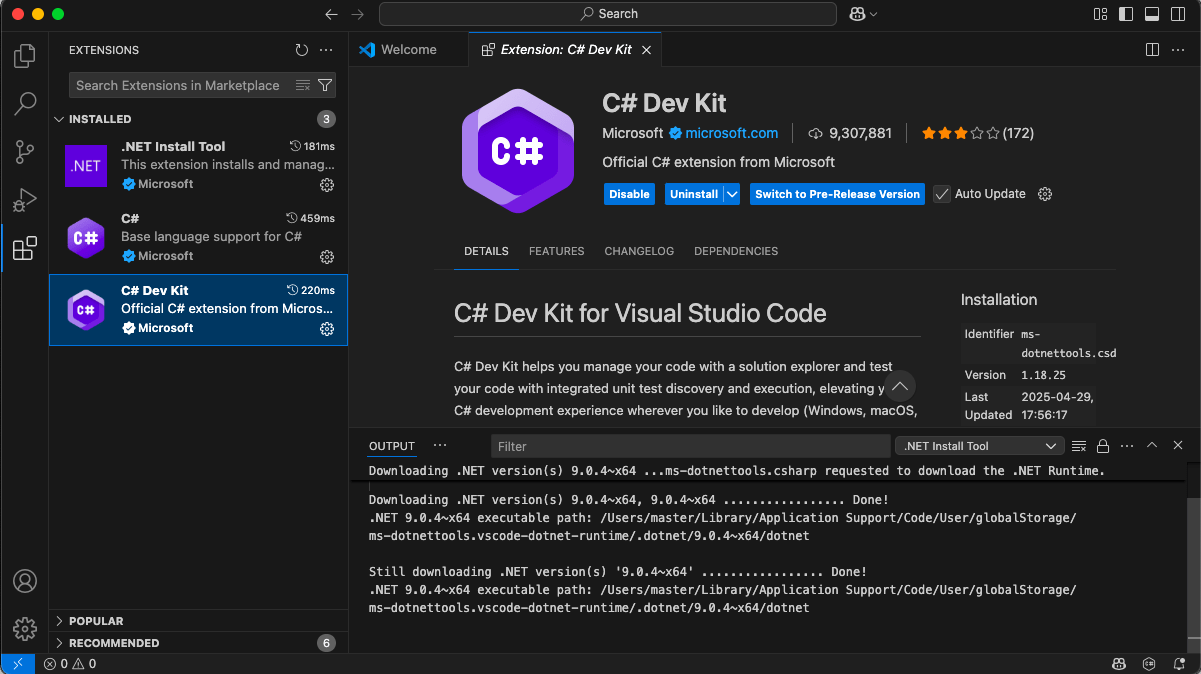Image resolution: width=1201 pixels, height=674 pixels.
Task: Open the Notifications bell in the status bar
Action: click(1179, 663)
